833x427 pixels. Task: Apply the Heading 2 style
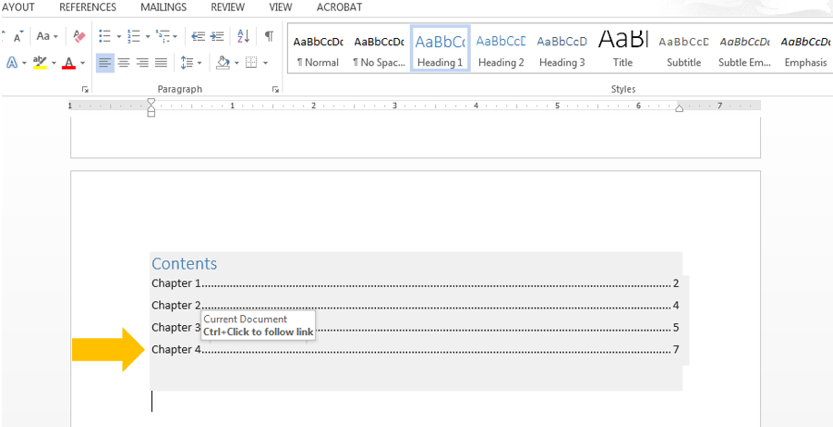pyautogui.click(x=501, y=49)
